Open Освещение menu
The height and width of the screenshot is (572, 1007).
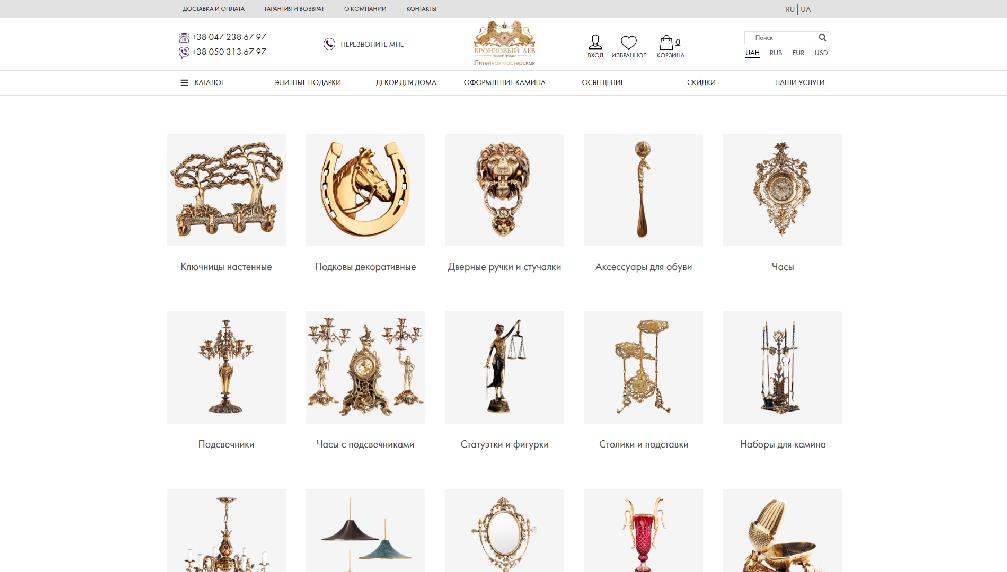click(602, 83)
